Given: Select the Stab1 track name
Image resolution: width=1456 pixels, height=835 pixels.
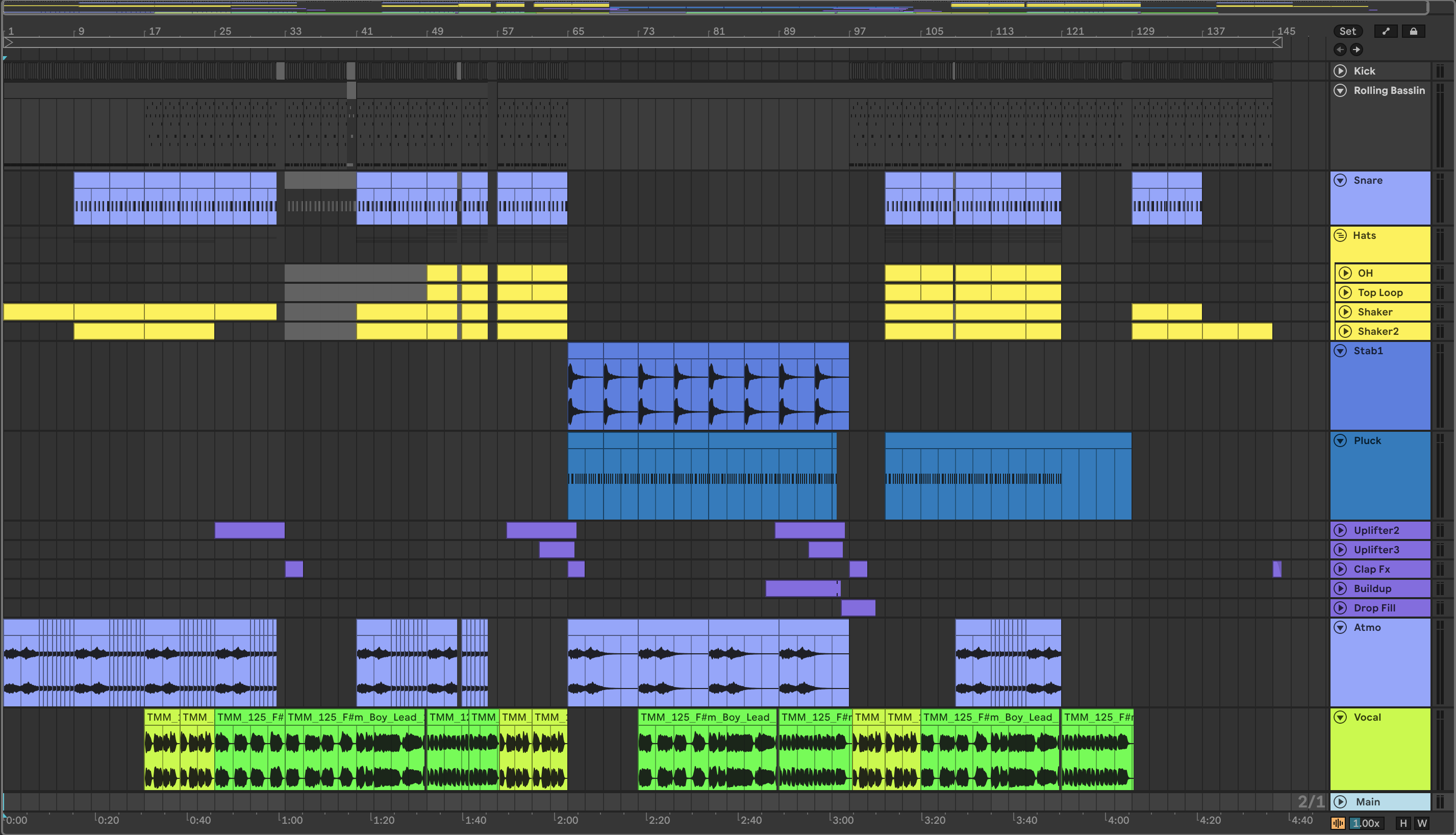Looking at the screenshot, I should click(1368, 351).
